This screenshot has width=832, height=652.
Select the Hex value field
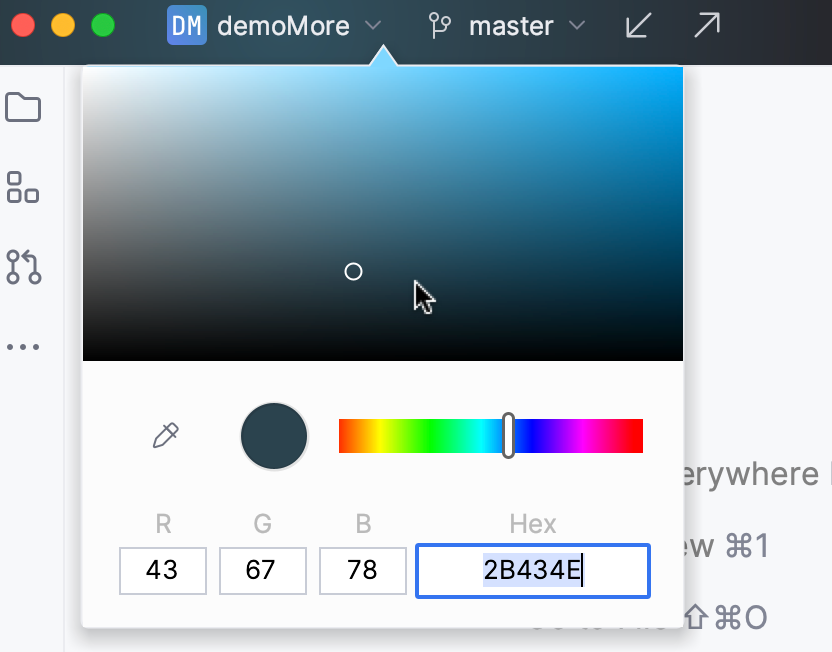click(x=532, y=570)
